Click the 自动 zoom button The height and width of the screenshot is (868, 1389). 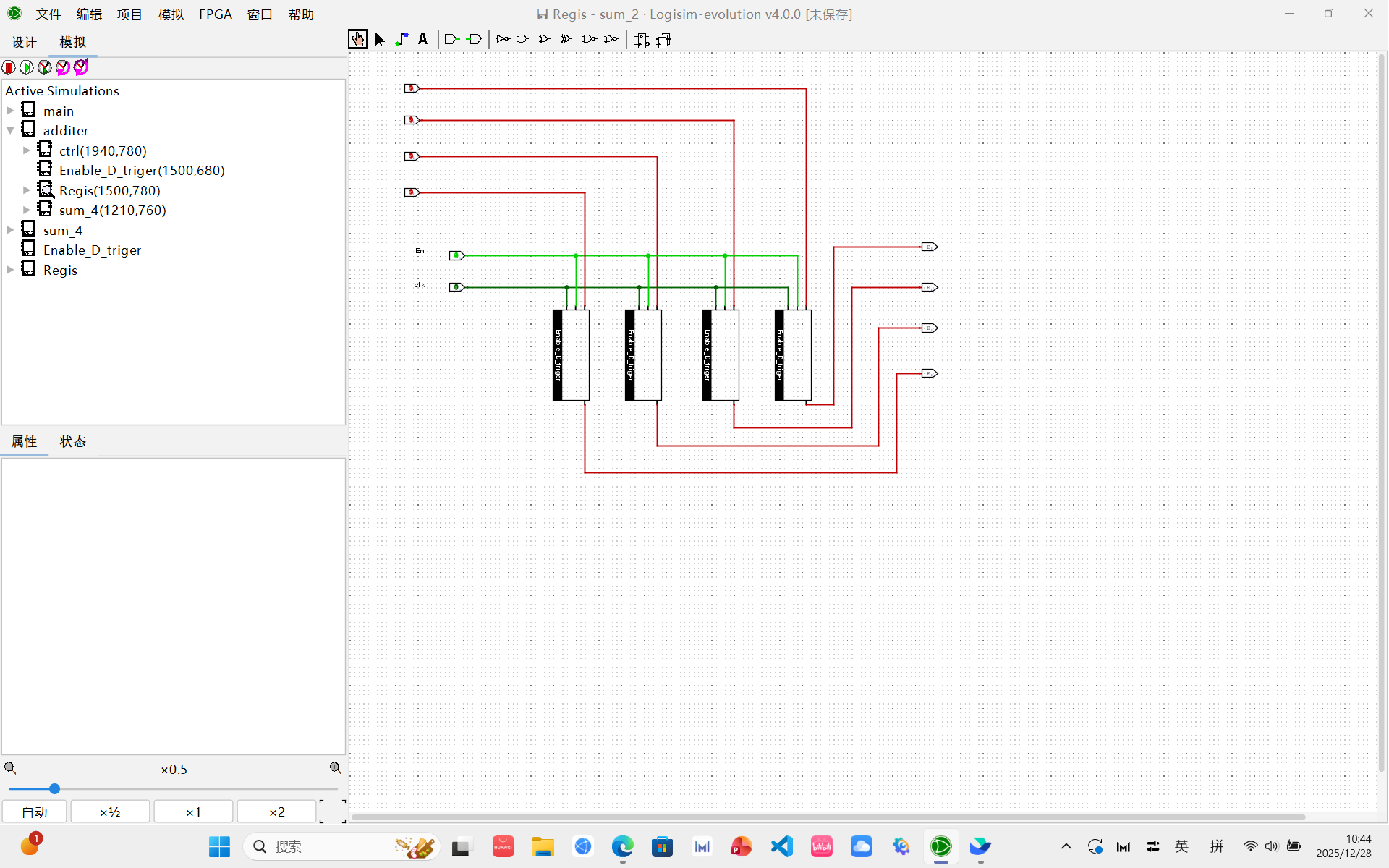tap(35, 812)
